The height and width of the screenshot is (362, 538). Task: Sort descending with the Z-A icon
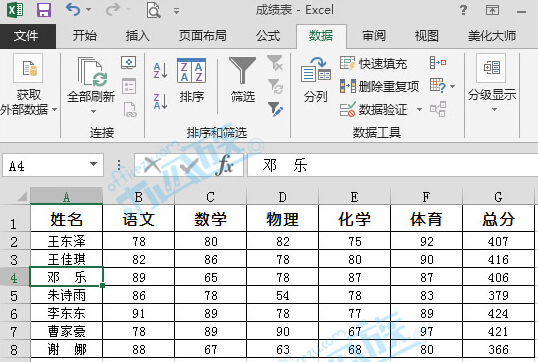pos(160,102)
